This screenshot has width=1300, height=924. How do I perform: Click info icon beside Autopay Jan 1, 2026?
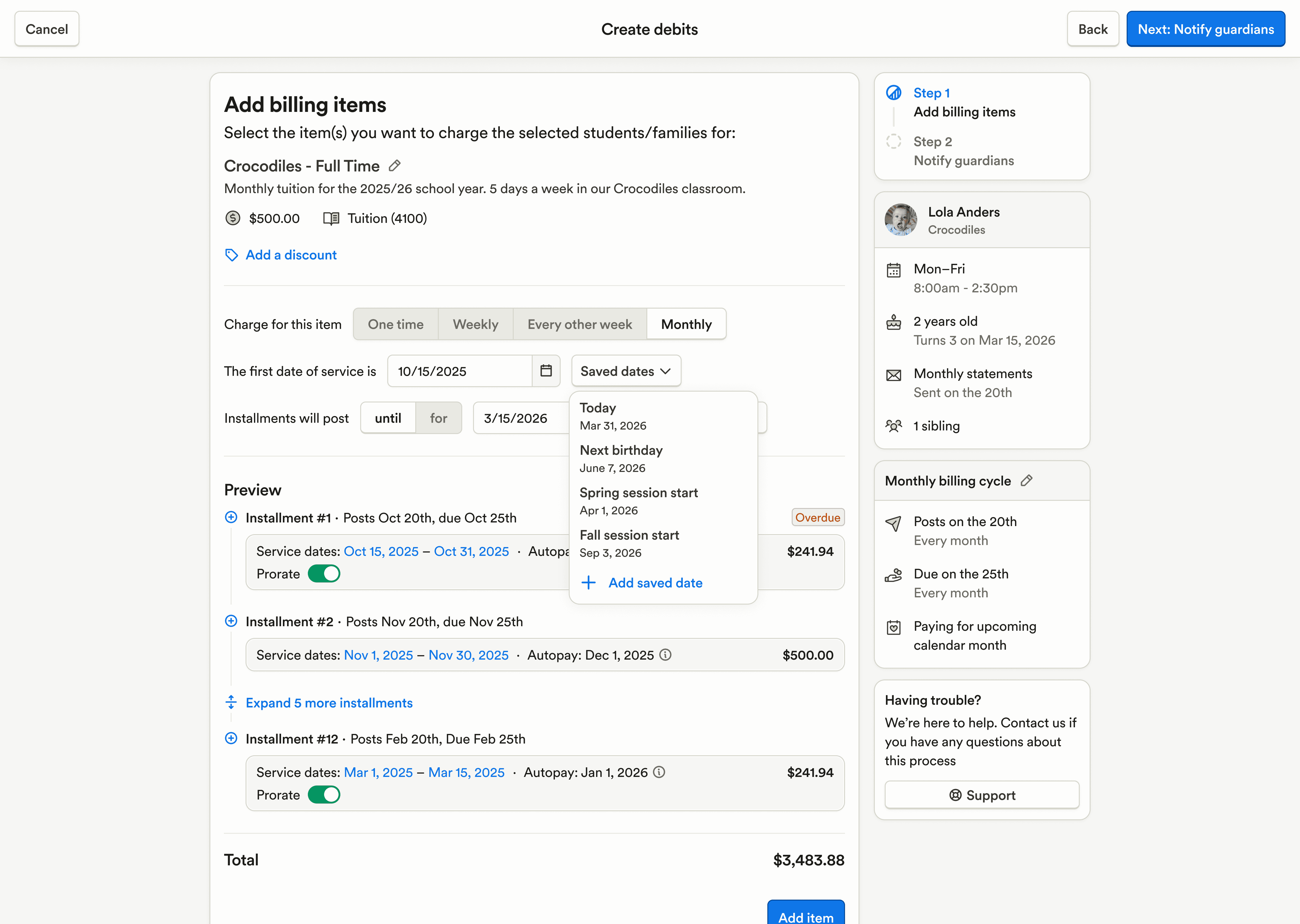pos(658,772)
